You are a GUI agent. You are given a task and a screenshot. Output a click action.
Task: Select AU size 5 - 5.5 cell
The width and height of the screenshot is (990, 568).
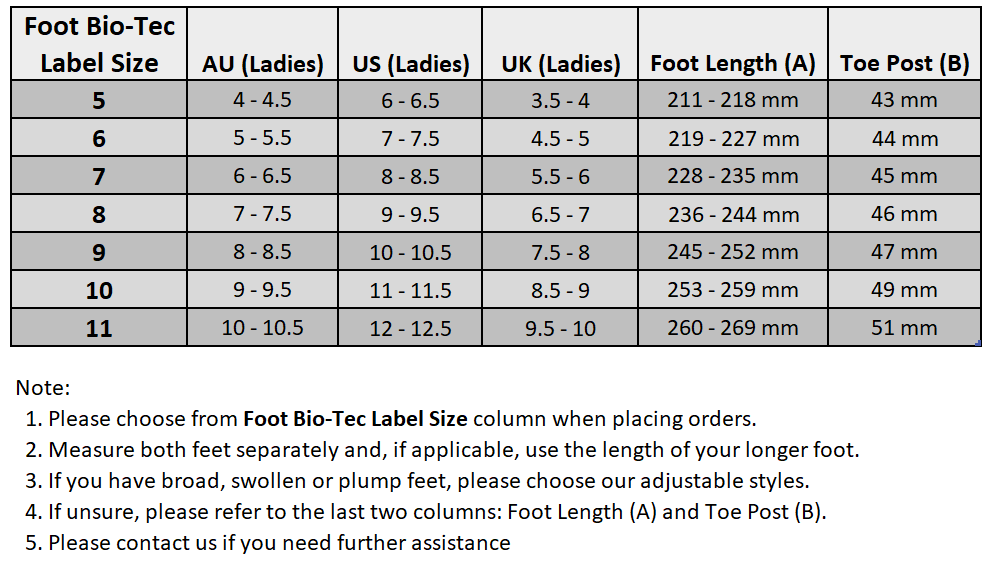263,139
